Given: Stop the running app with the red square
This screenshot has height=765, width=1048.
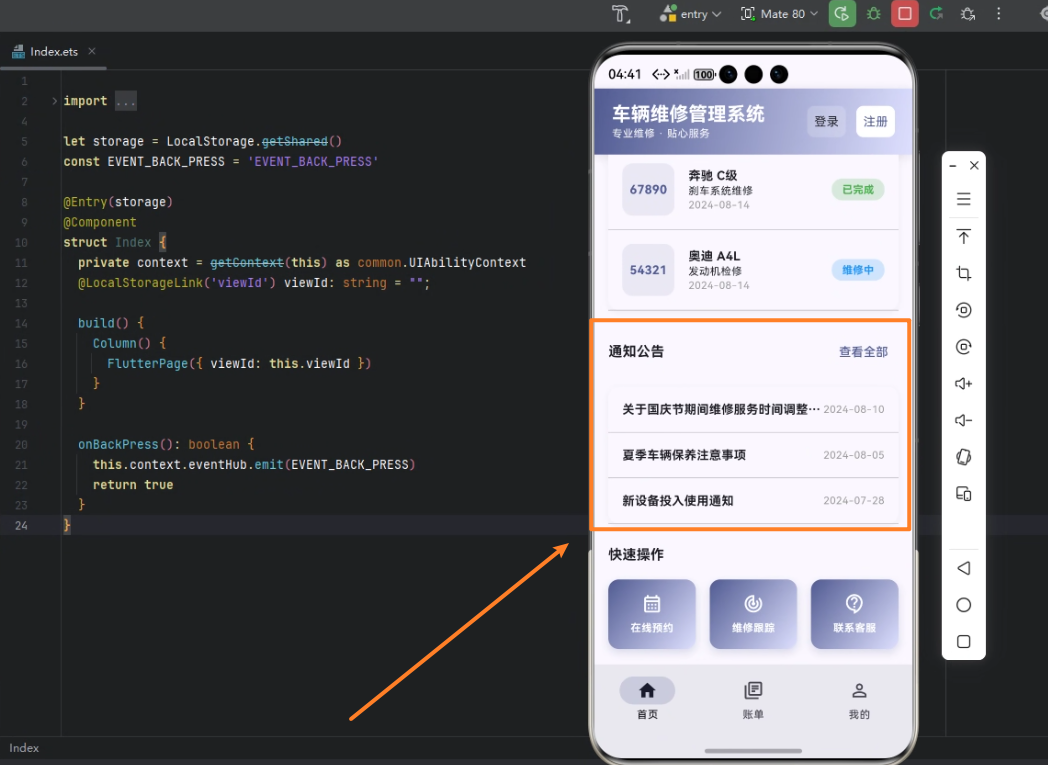Looking at the screenshot, I should [x=904, y=14].
